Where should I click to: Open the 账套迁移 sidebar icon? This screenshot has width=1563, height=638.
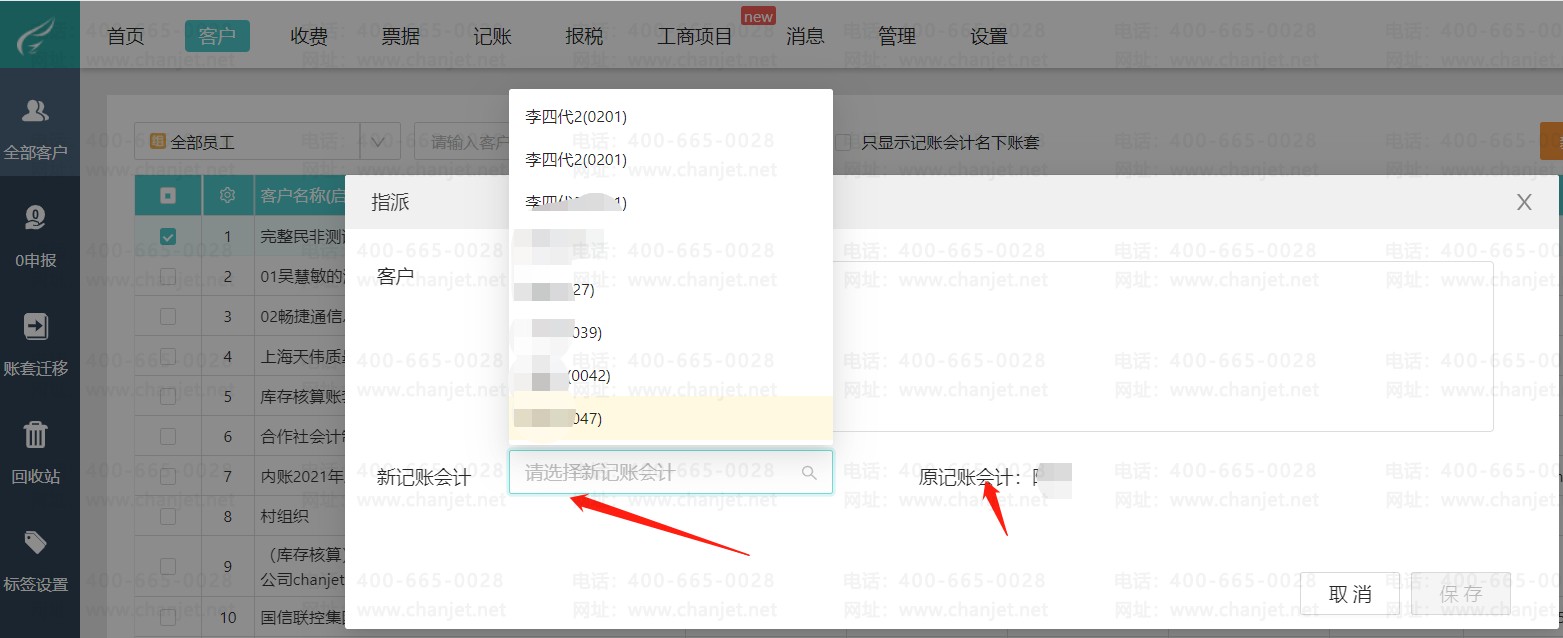(x=36, y=326)
